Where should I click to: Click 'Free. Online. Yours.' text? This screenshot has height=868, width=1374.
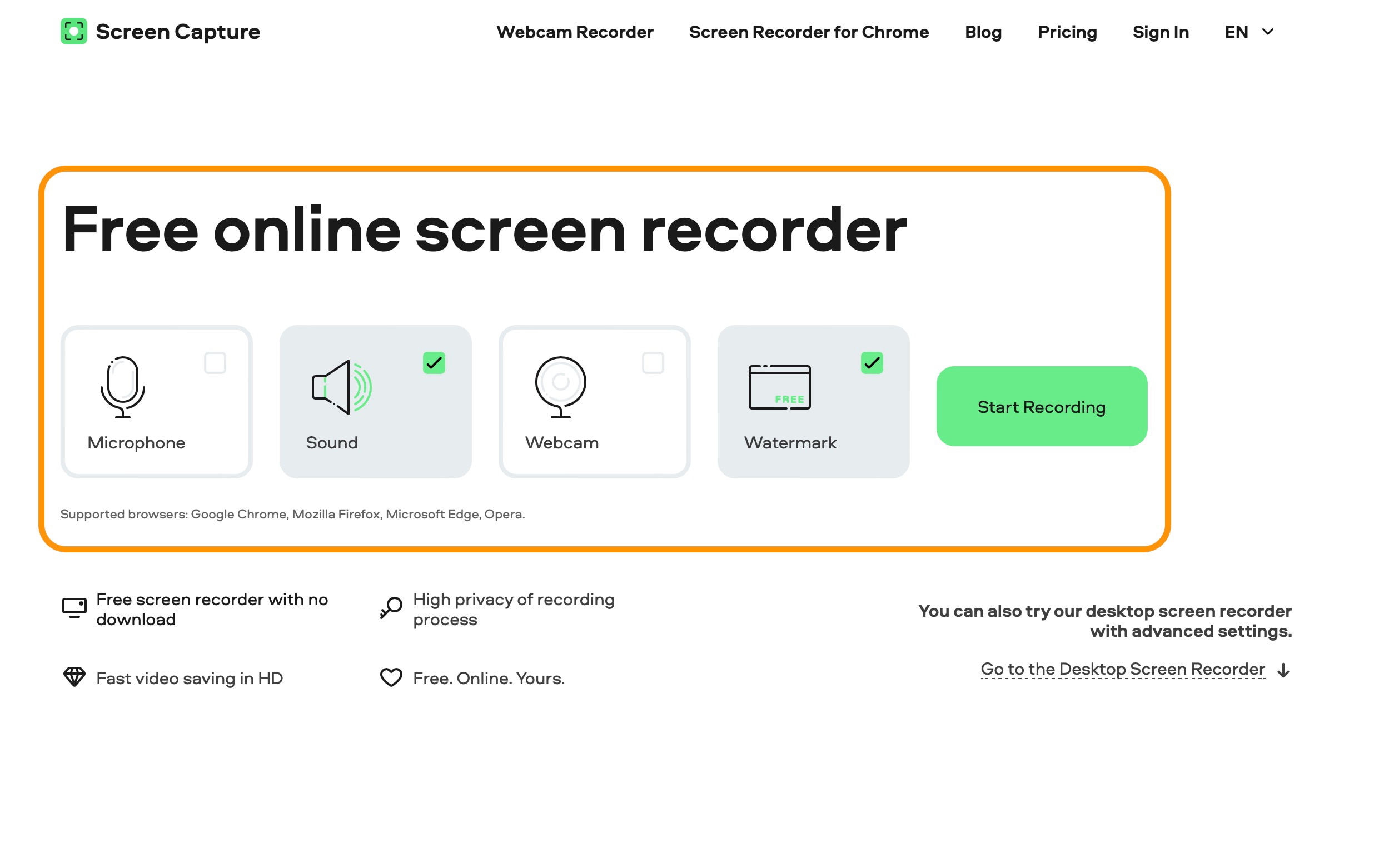click(x=489, y=678)
